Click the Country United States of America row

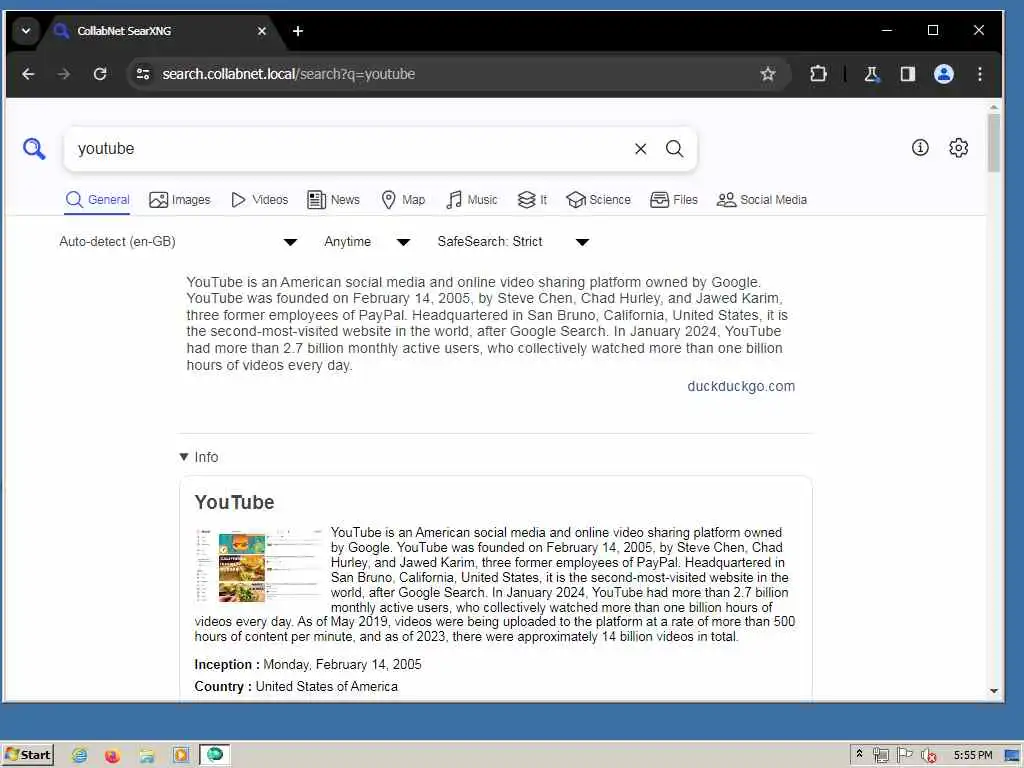point(296,686)
